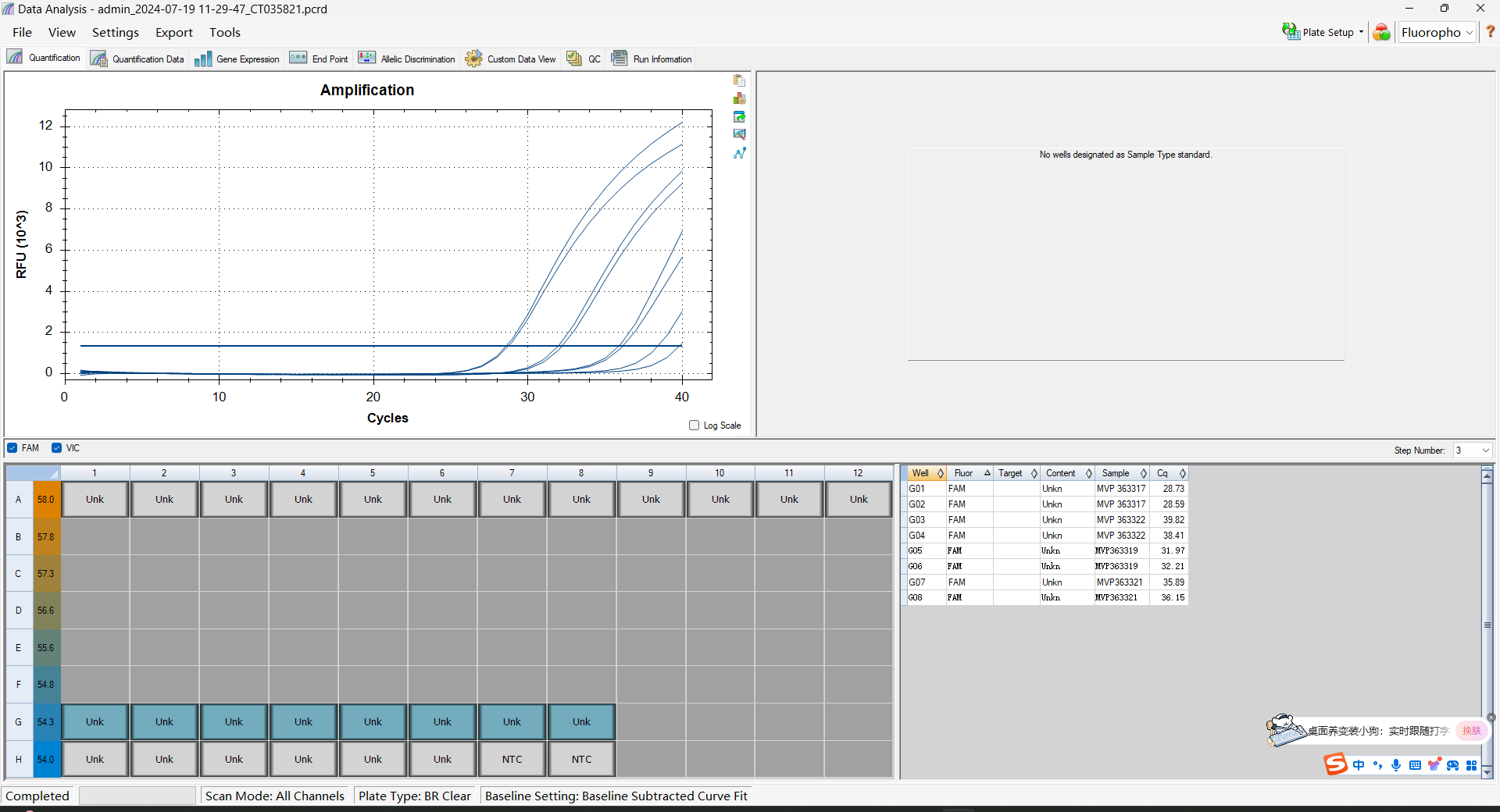Select plate row A header

[19, 500]
